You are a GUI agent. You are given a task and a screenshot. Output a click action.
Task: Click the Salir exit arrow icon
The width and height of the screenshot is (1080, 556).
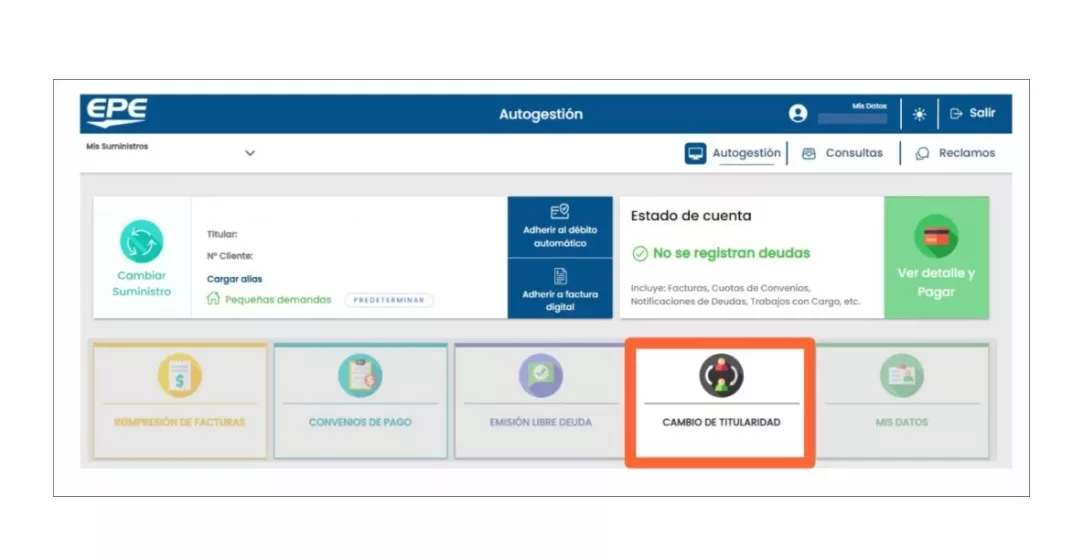(956, 114)
